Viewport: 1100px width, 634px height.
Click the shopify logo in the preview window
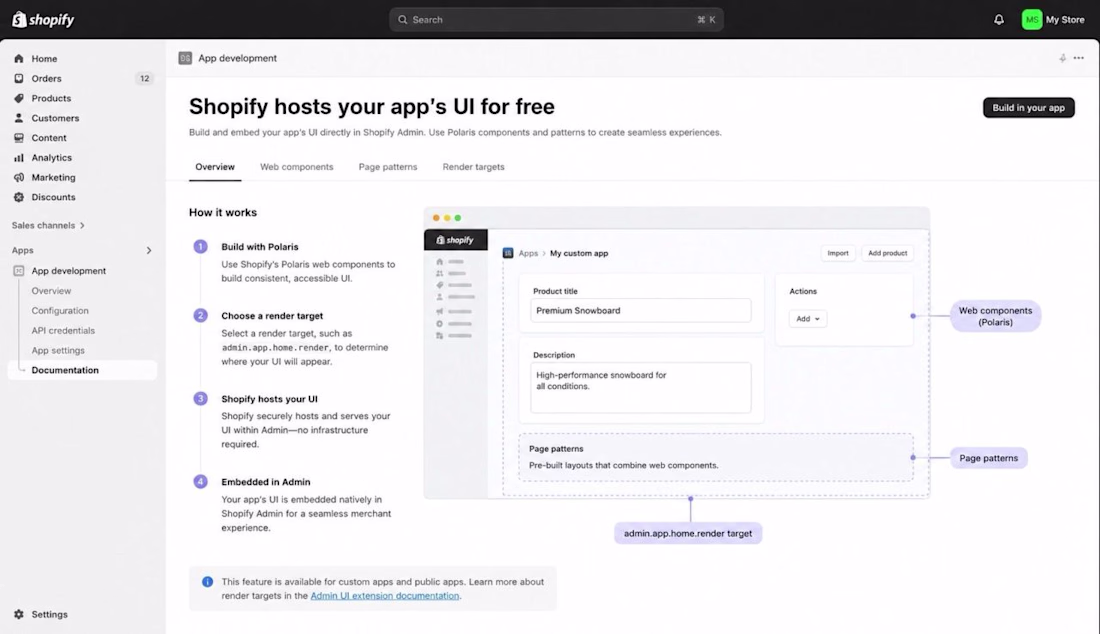(455, 240)
